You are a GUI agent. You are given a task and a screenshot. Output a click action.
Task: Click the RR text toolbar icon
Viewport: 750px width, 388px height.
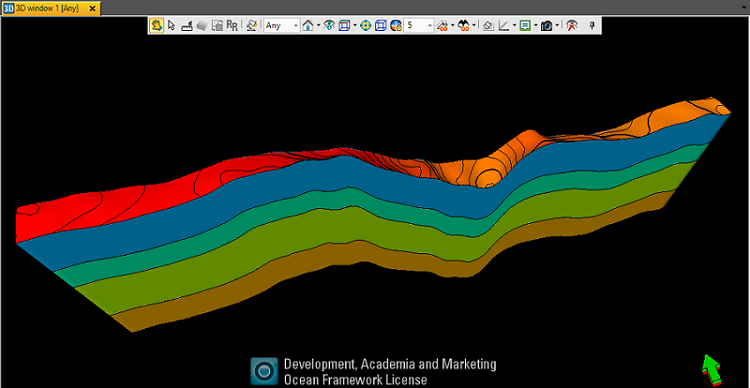(232, 26)
